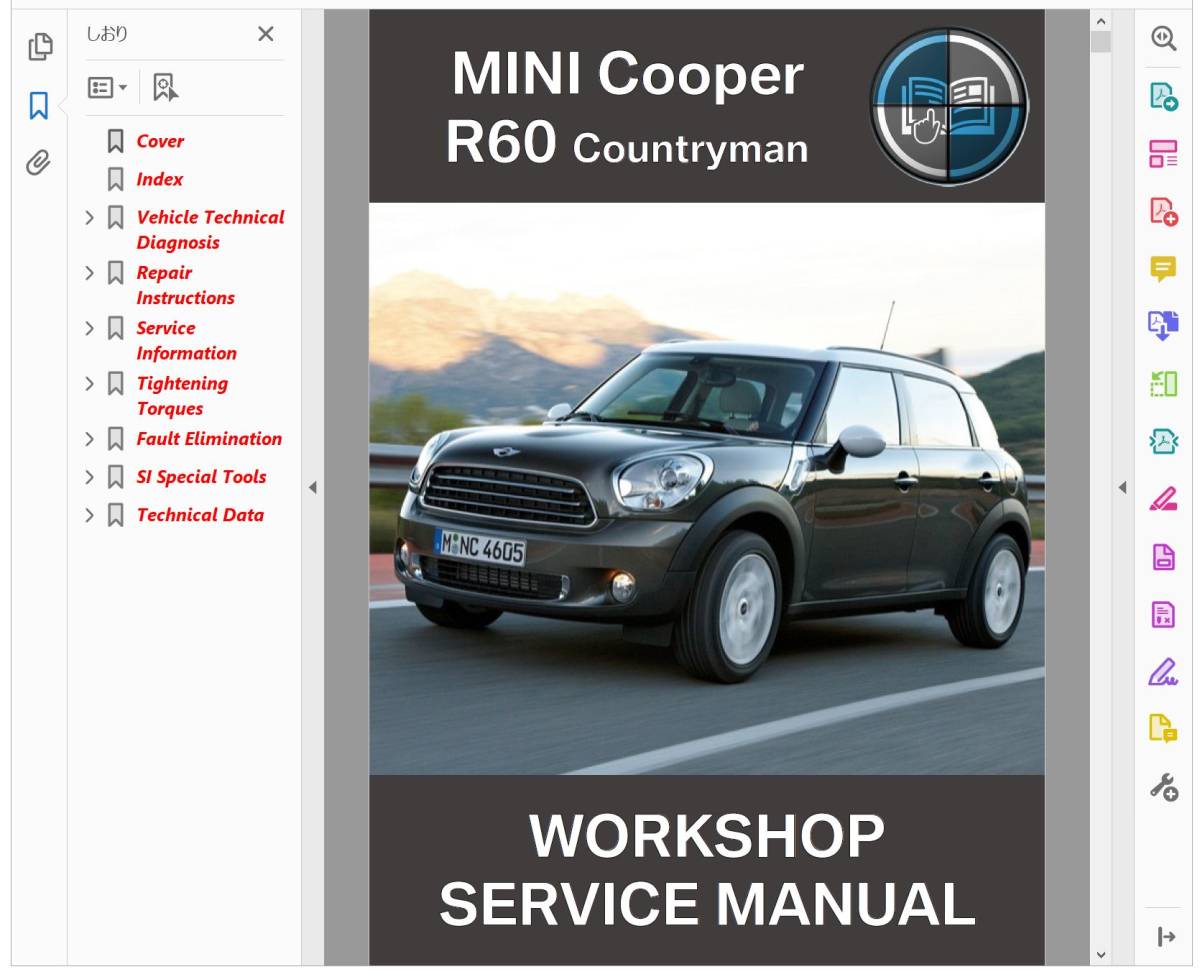Open the Organize Pages tool icon
This screenshot has width=1200, height=977.
(x=1163, y=383)
